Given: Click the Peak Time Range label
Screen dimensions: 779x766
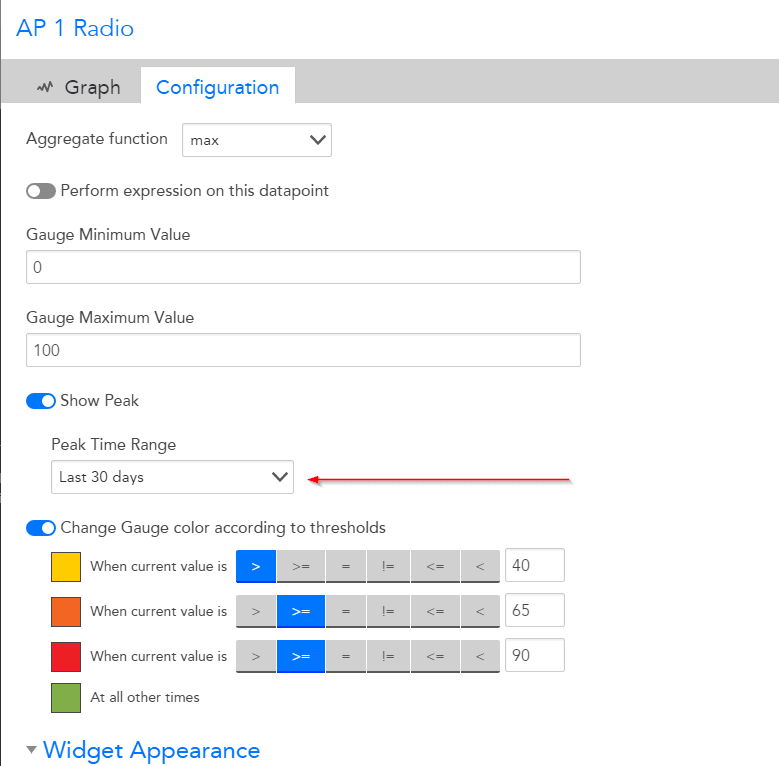Looking at the screenshot, I should [x=114, y=444].
